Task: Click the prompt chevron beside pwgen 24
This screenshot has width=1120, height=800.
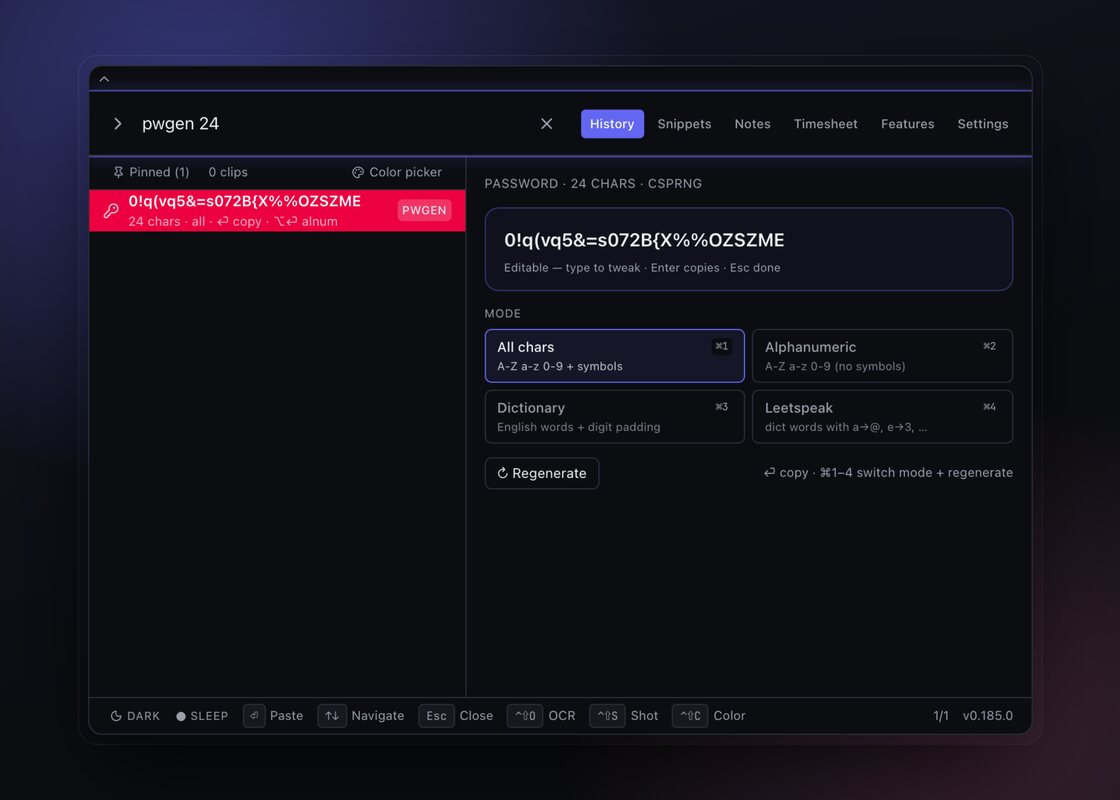Action: pos(118,124)
